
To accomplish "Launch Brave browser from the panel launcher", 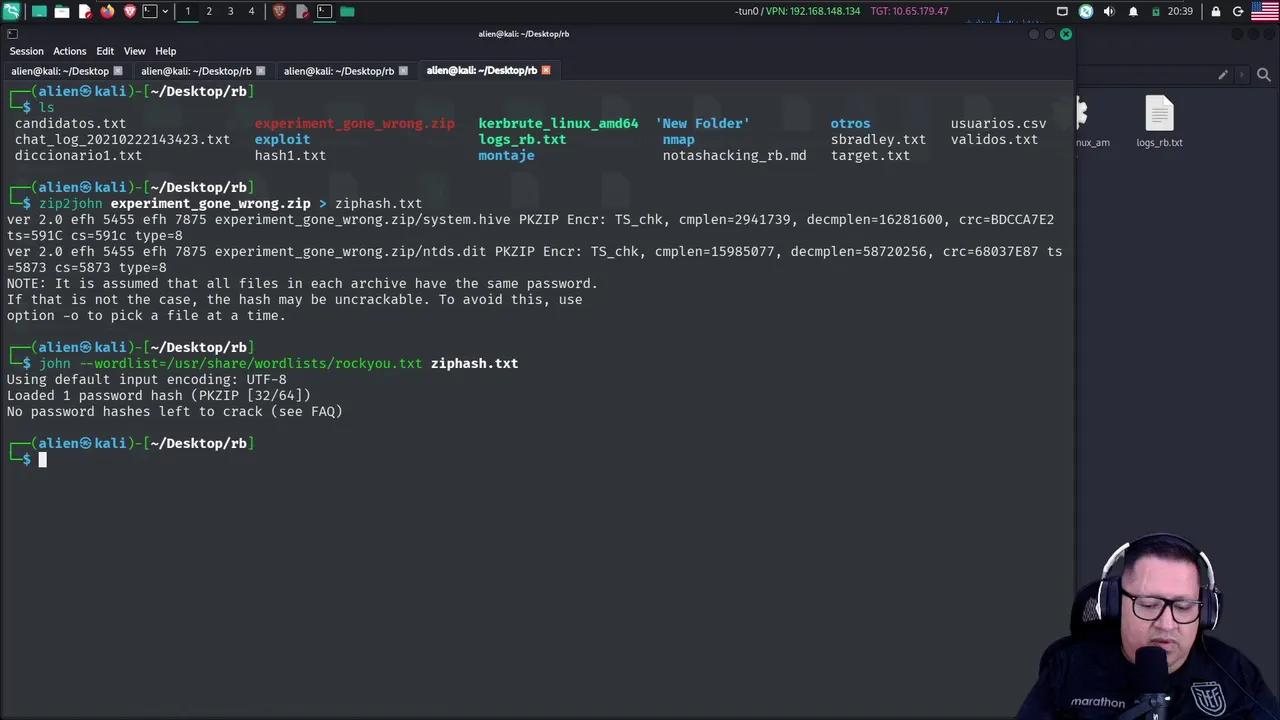I will [130, 11].
